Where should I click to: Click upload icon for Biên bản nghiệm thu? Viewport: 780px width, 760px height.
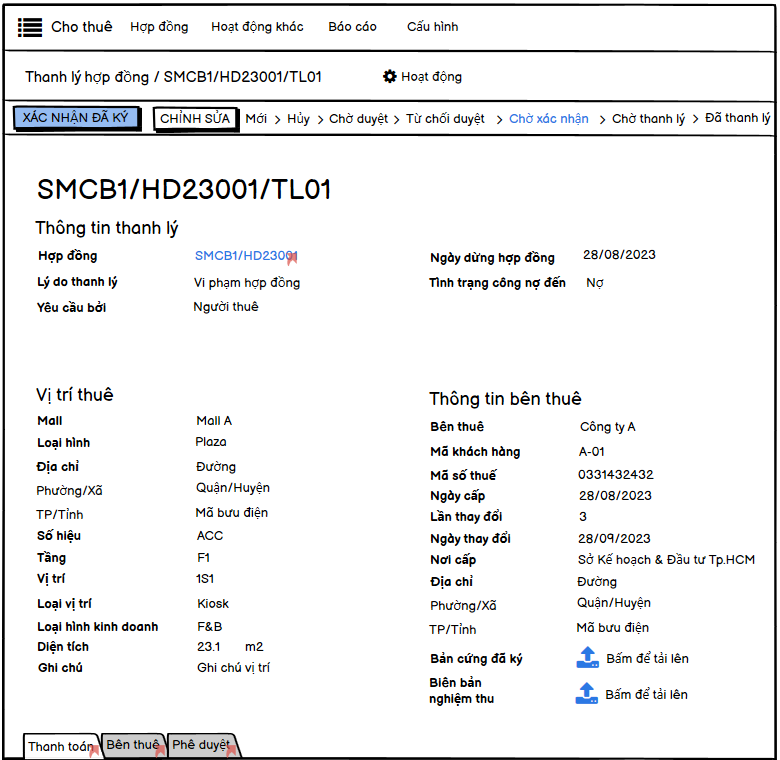[x=586, y=693]
